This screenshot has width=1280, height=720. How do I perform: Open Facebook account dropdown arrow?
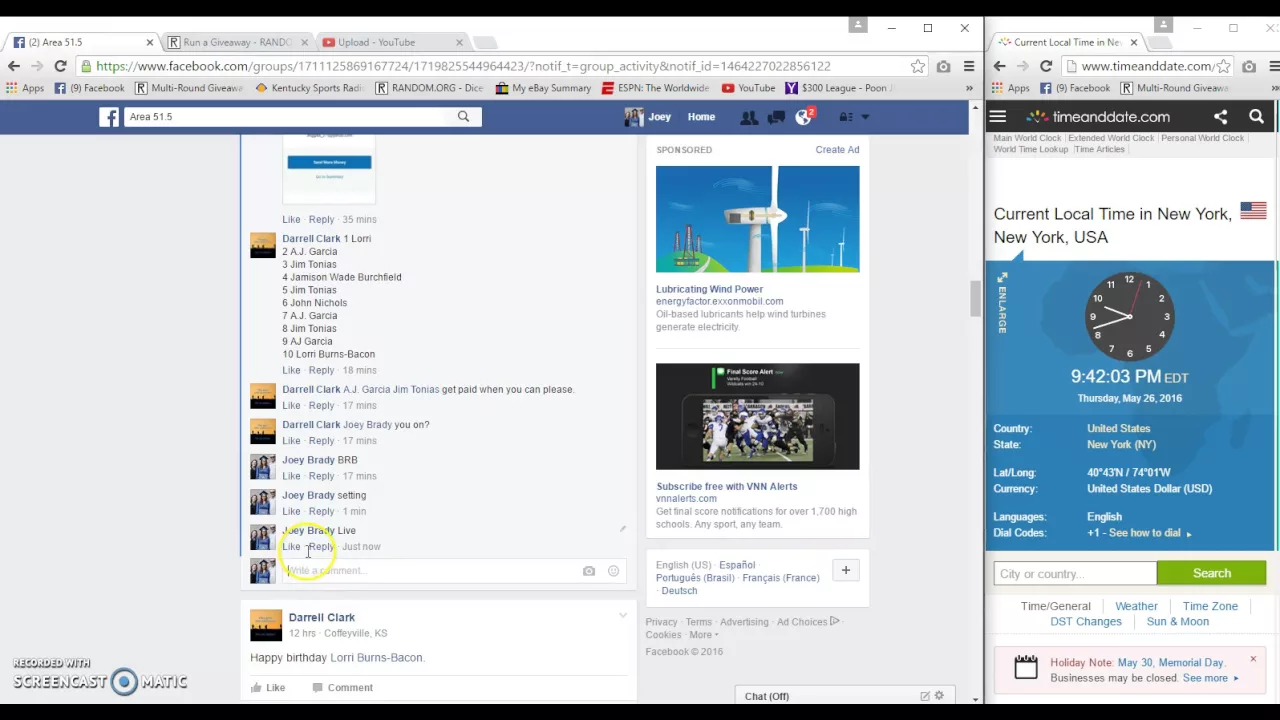pyautogui.click(x=866, y=117)
